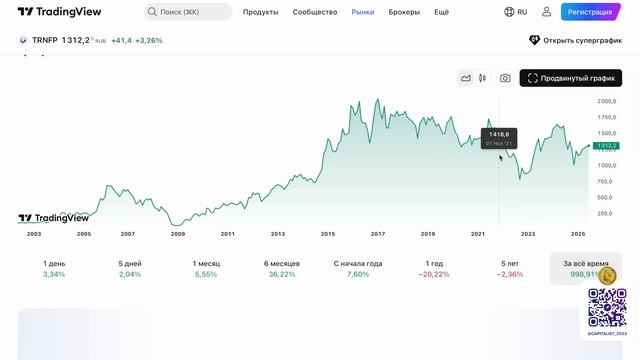
Task: Open the user profile icon
Action: [546, 12]
